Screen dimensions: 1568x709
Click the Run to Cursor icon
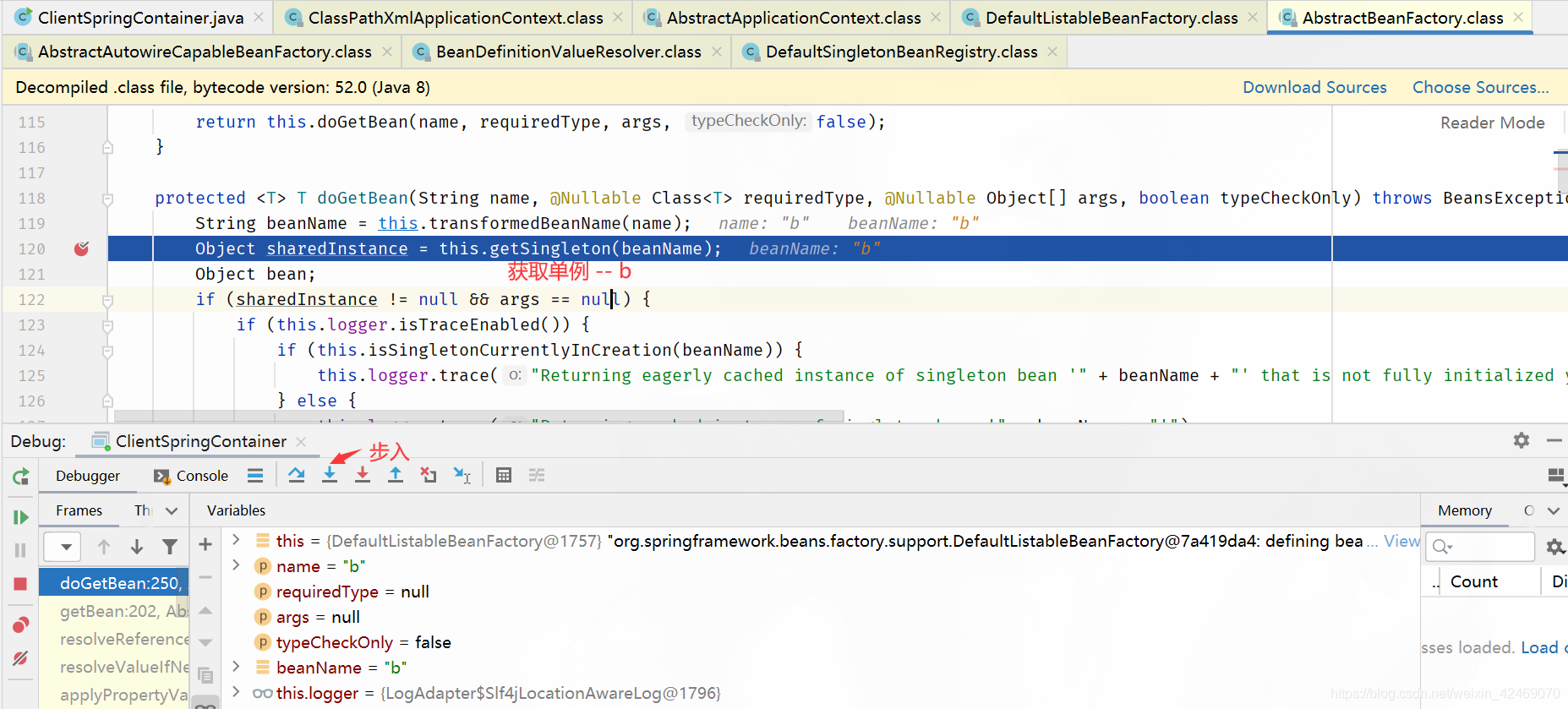tap(462, 475)
